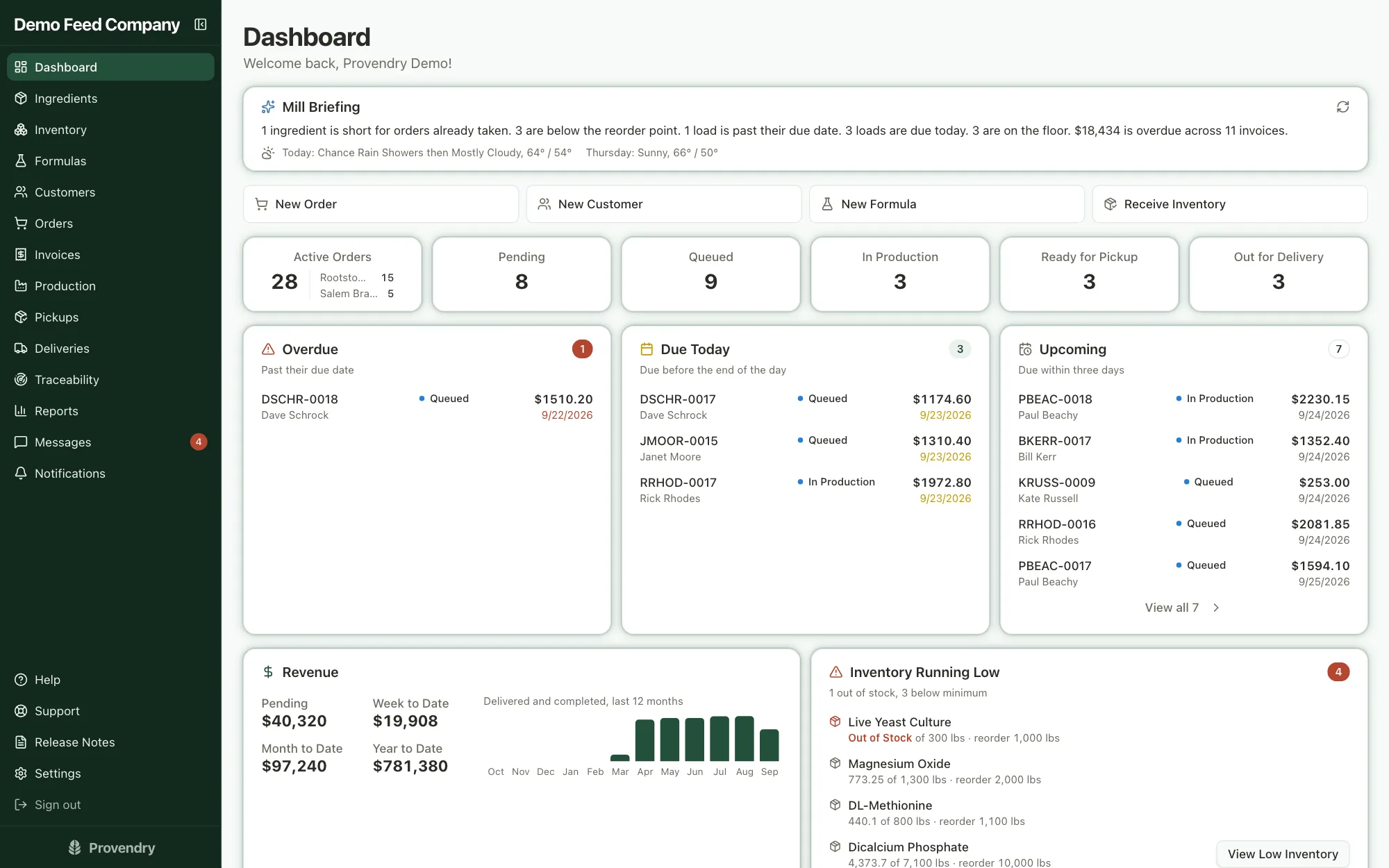1389x868 pixels.
Task: Open overdue order DSCHR-0018
Action: 427,407
